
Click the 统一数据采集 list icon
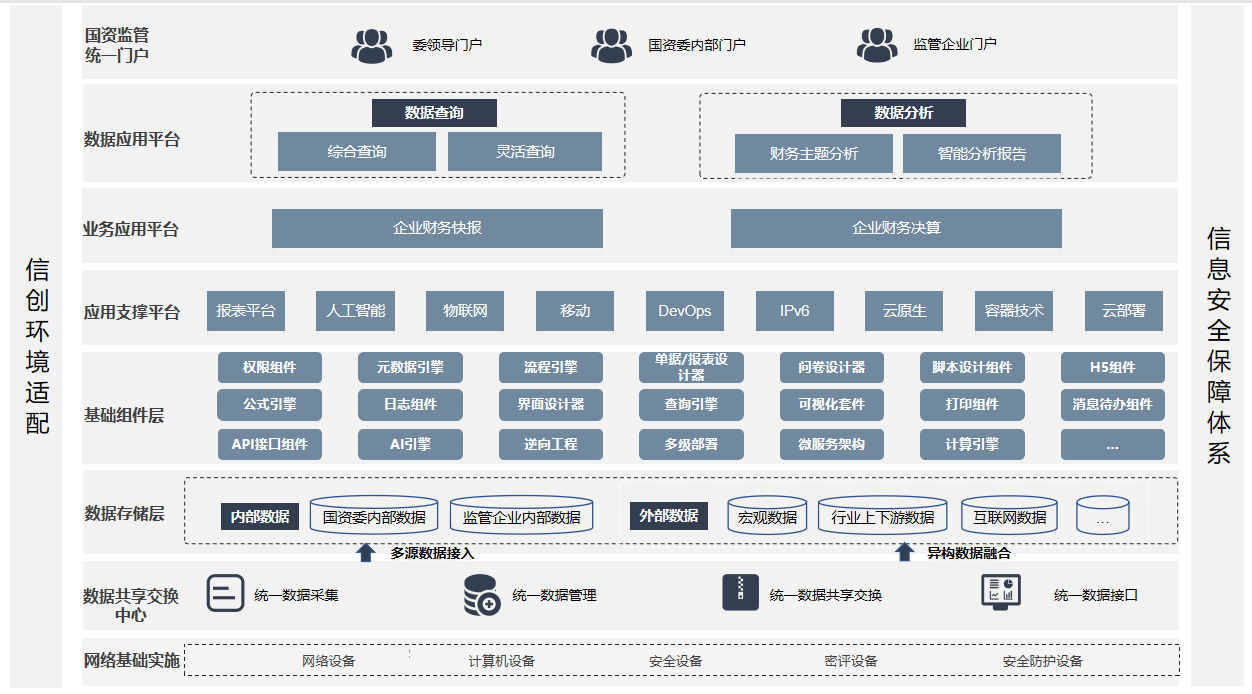[x=225, y=593]
